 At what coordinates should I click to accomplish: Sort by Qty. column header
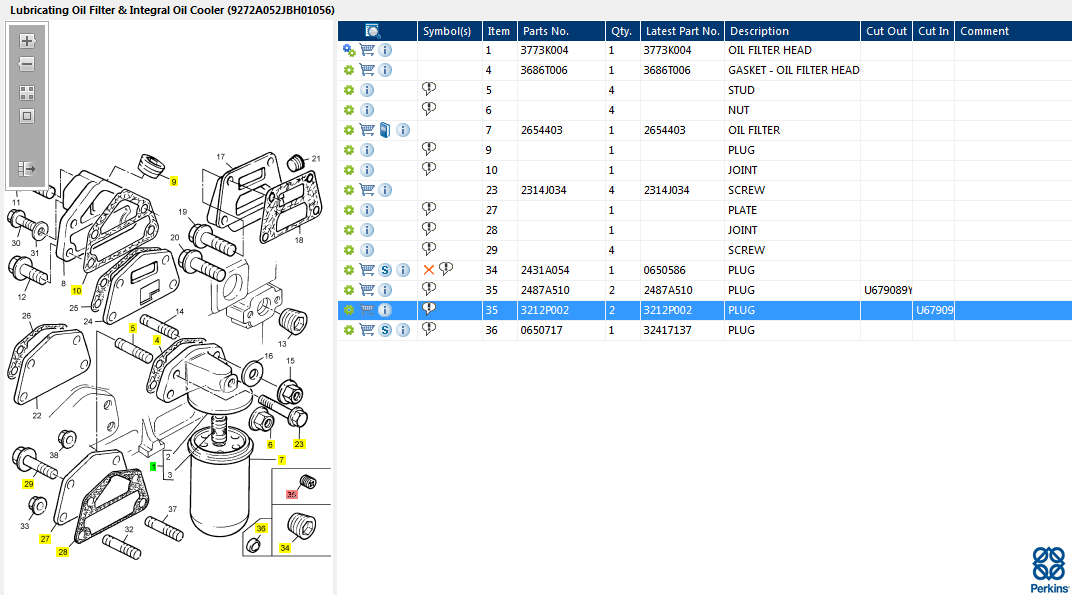(621, 31)
